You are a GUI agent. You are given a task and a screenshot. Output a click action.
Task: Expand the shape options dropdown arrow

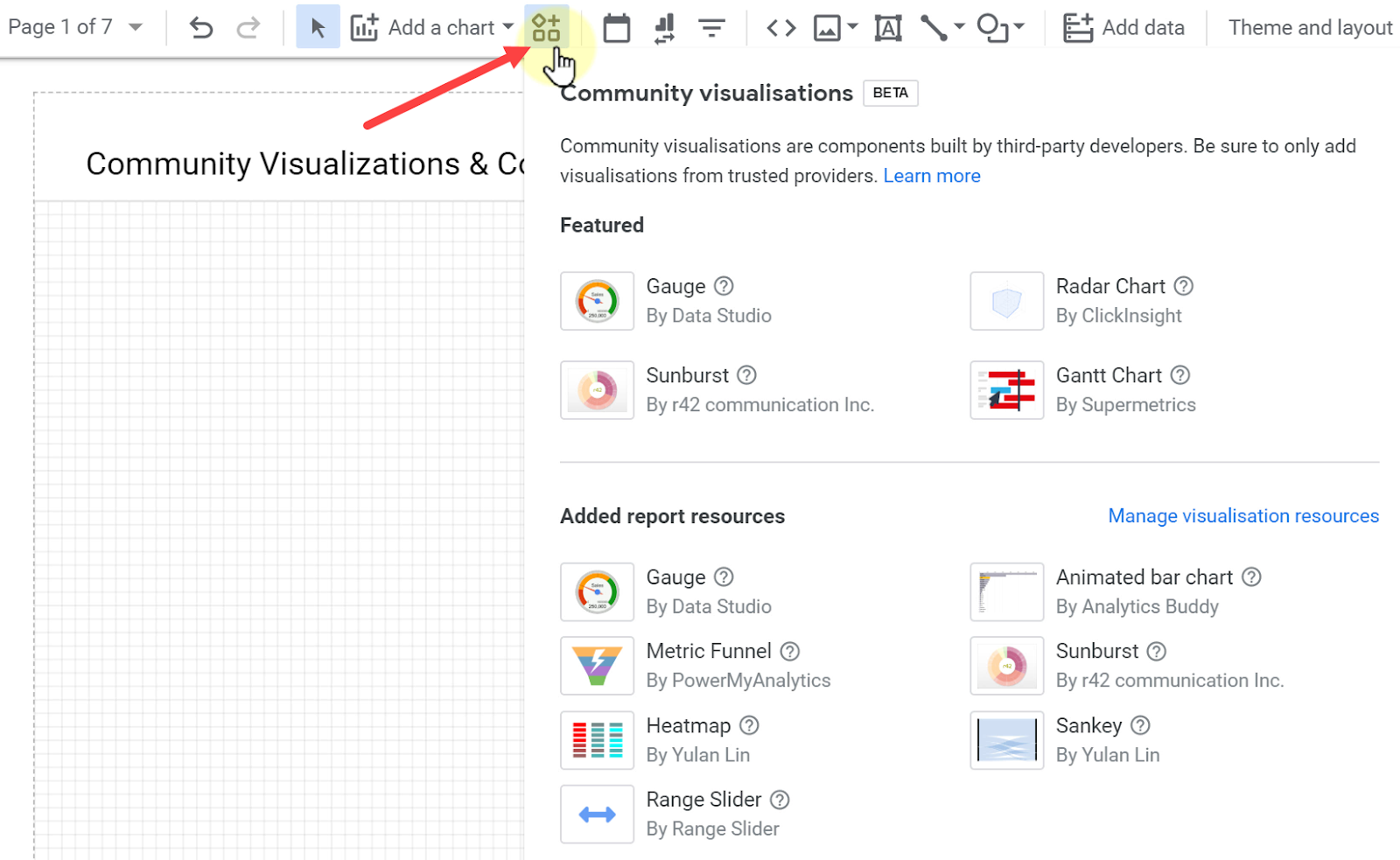[1019, 27]
